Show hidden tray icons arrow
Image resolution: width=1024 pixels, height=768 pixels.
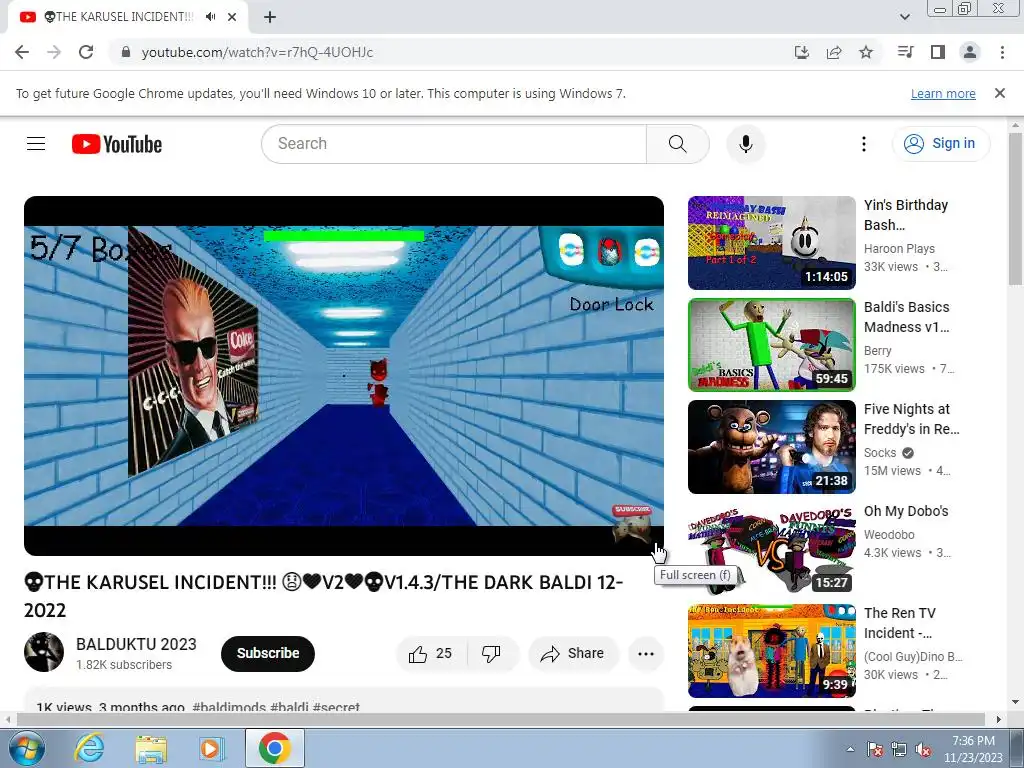[850, 749]
